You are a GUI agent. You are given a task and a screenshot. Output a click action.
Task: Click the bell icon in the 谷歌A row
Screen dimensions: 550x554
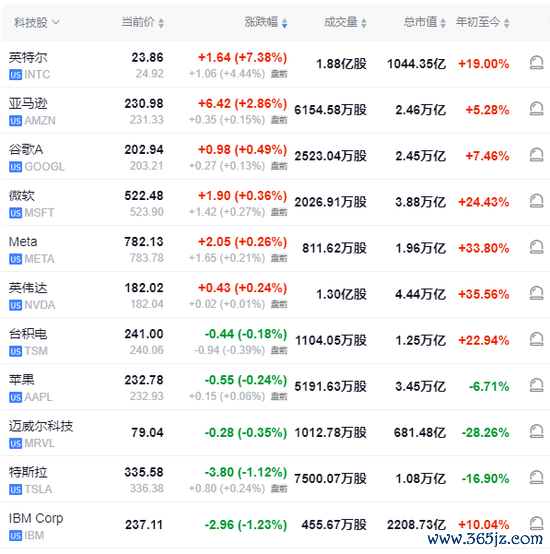(536, 155)
